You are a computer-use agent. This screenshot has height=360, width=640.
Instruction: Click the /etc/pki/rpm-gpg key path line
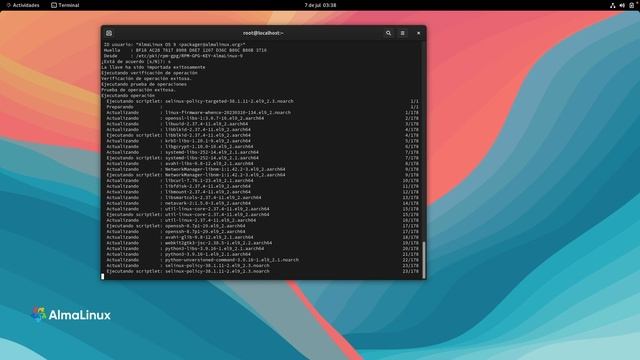click(173, 56)
